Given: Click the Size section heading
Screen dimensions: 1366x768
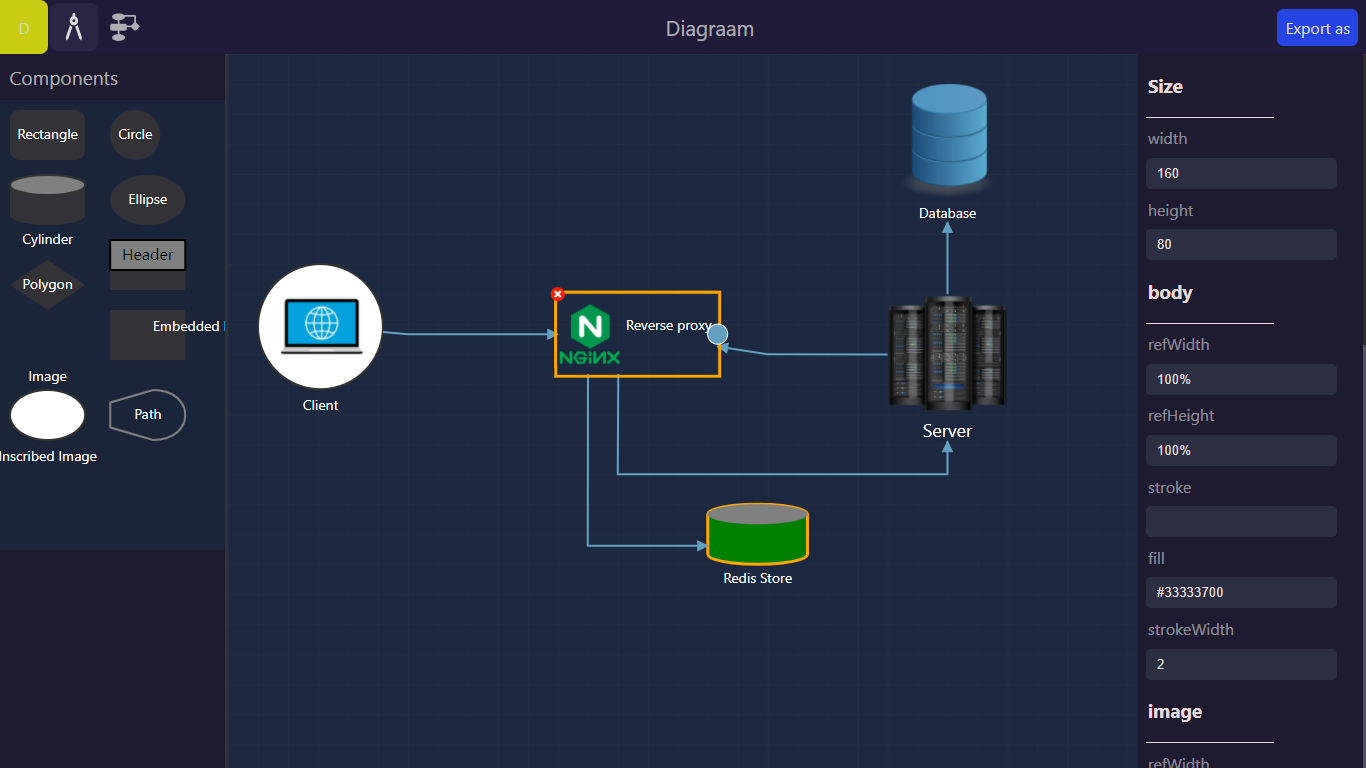Looking at the screenshot, I should (x=1165, y=87).
